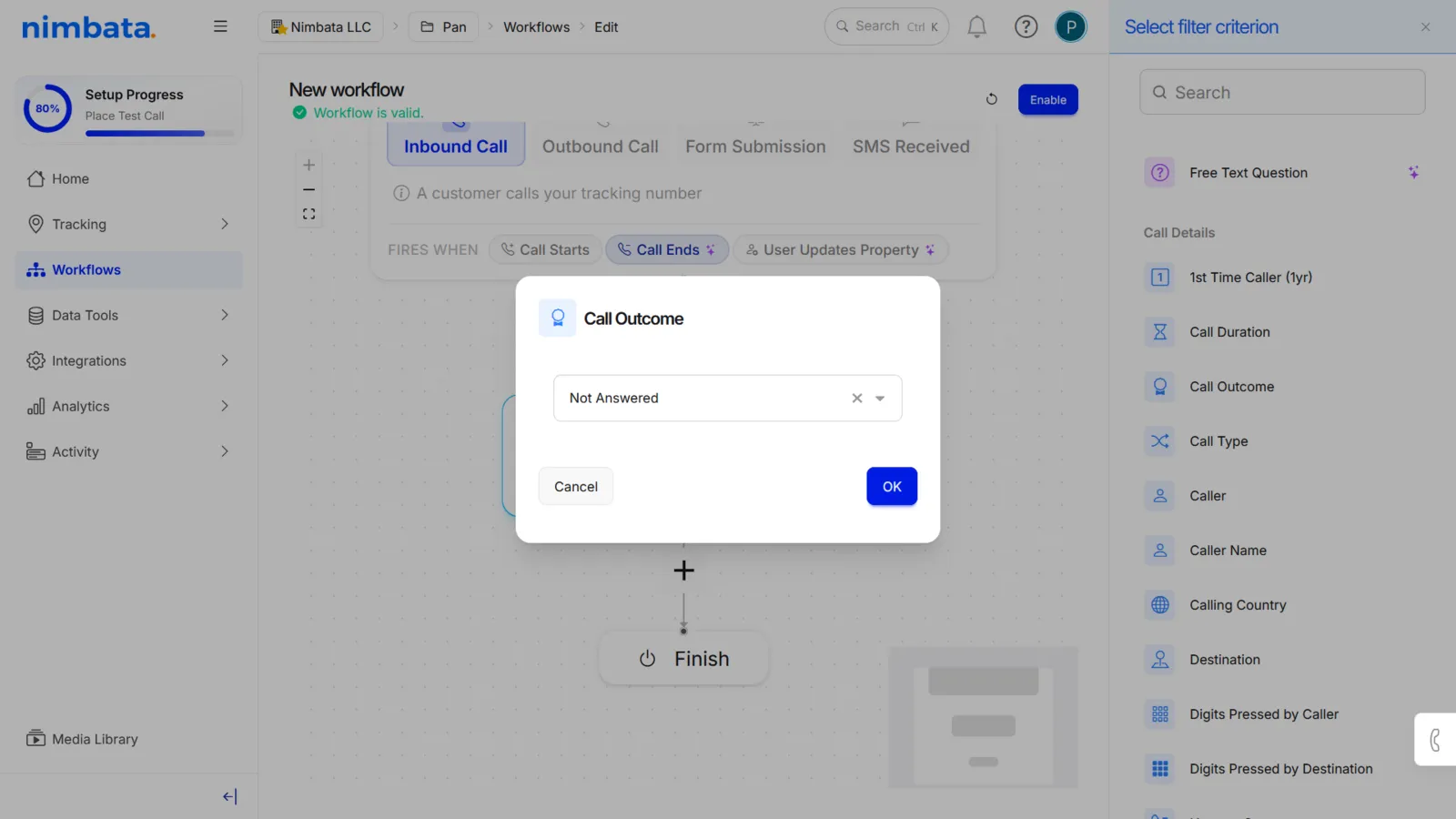Screen dimensions: 1456x819
Task: Toggle the hamburger sidebar menu
Action: click(x=220, y=26)
